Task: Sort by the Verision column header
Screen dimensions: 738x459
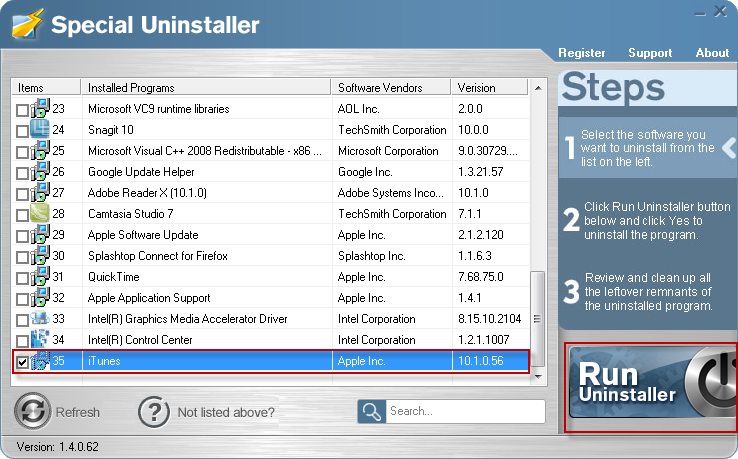Action: point(489,88)
